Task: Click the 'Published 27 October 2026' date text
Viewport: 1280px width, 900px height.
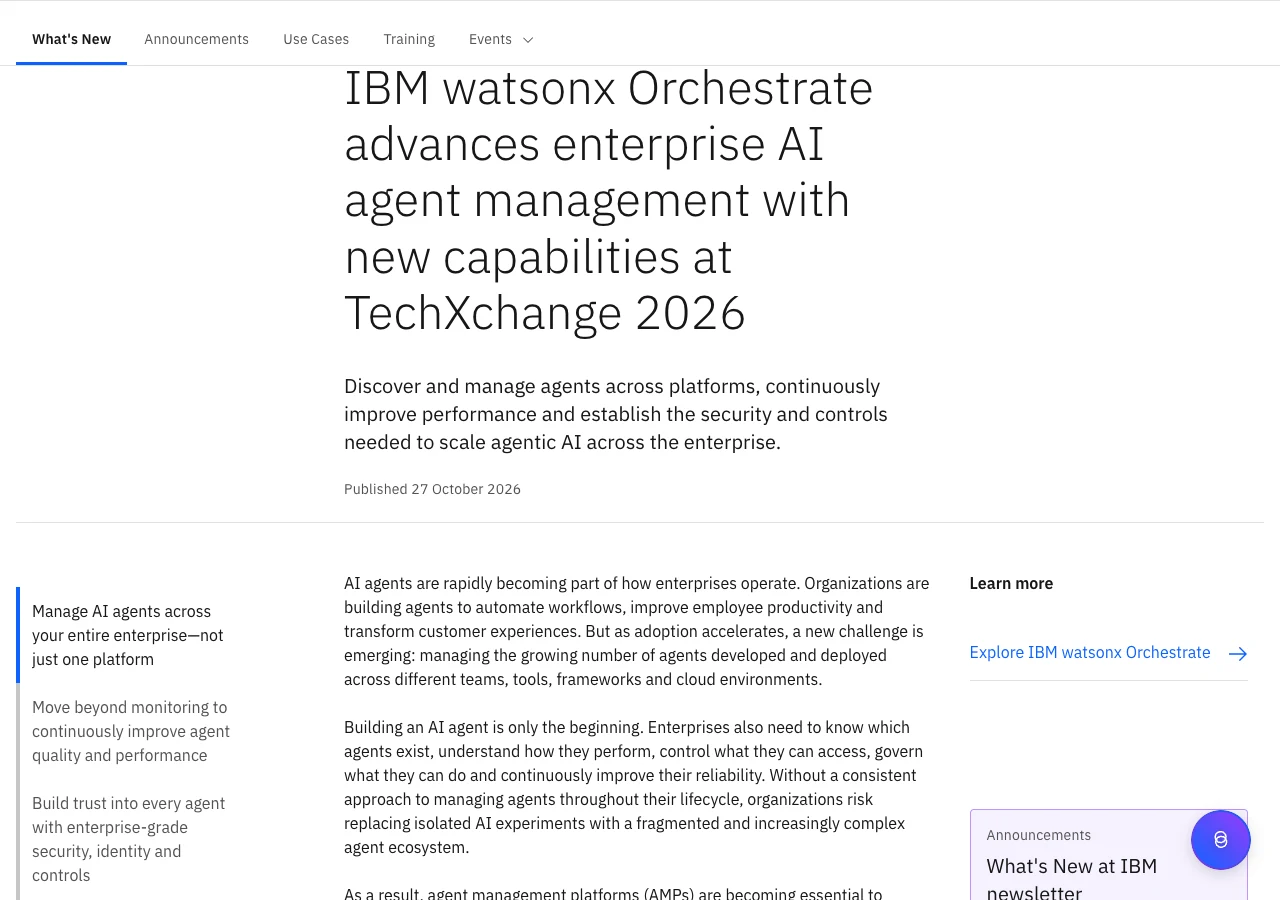Action: pyautogui.click(x=432, y=489)
